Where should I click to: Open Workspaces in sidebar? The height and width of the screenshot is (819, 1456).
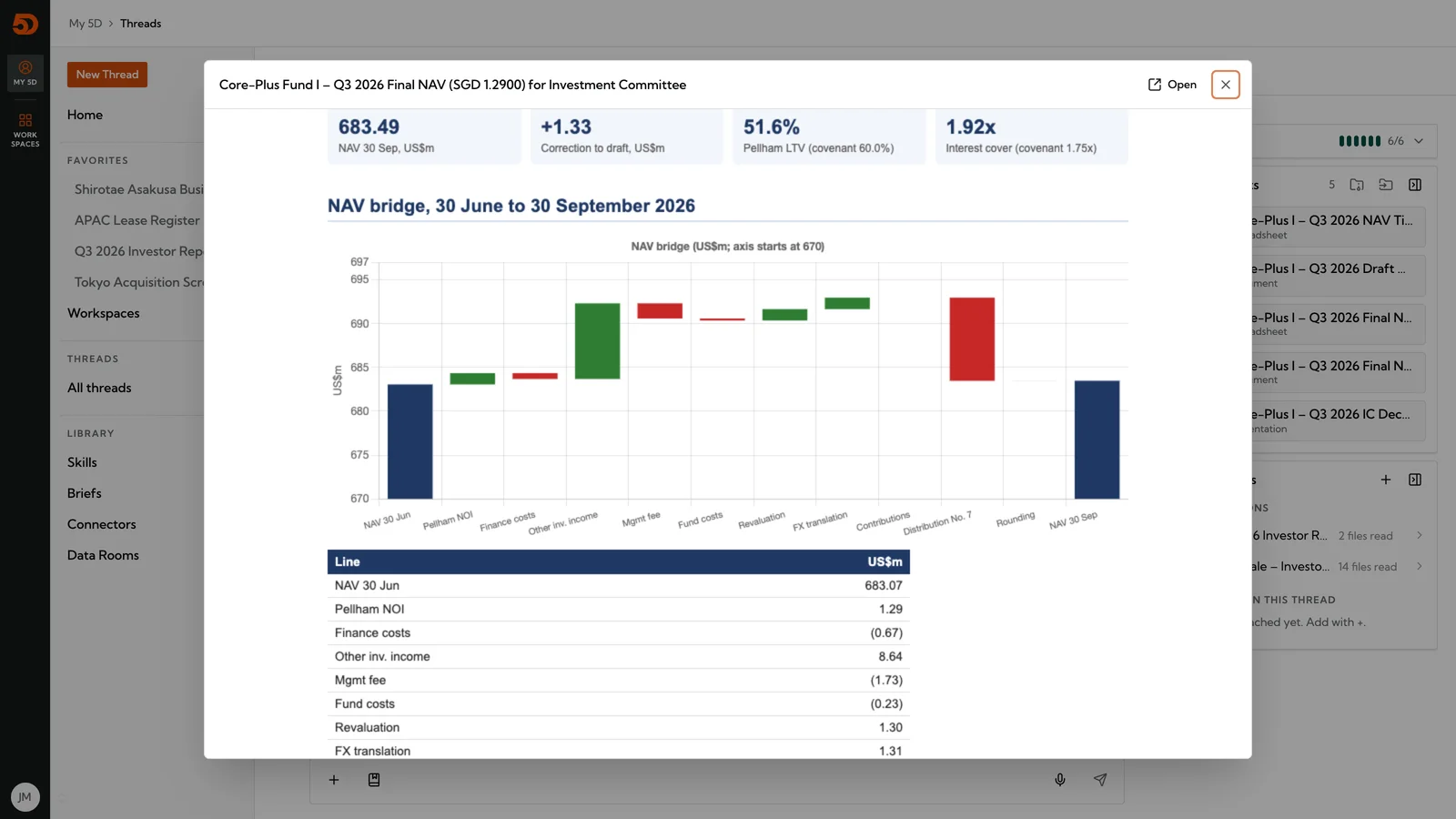click(104, 313)
